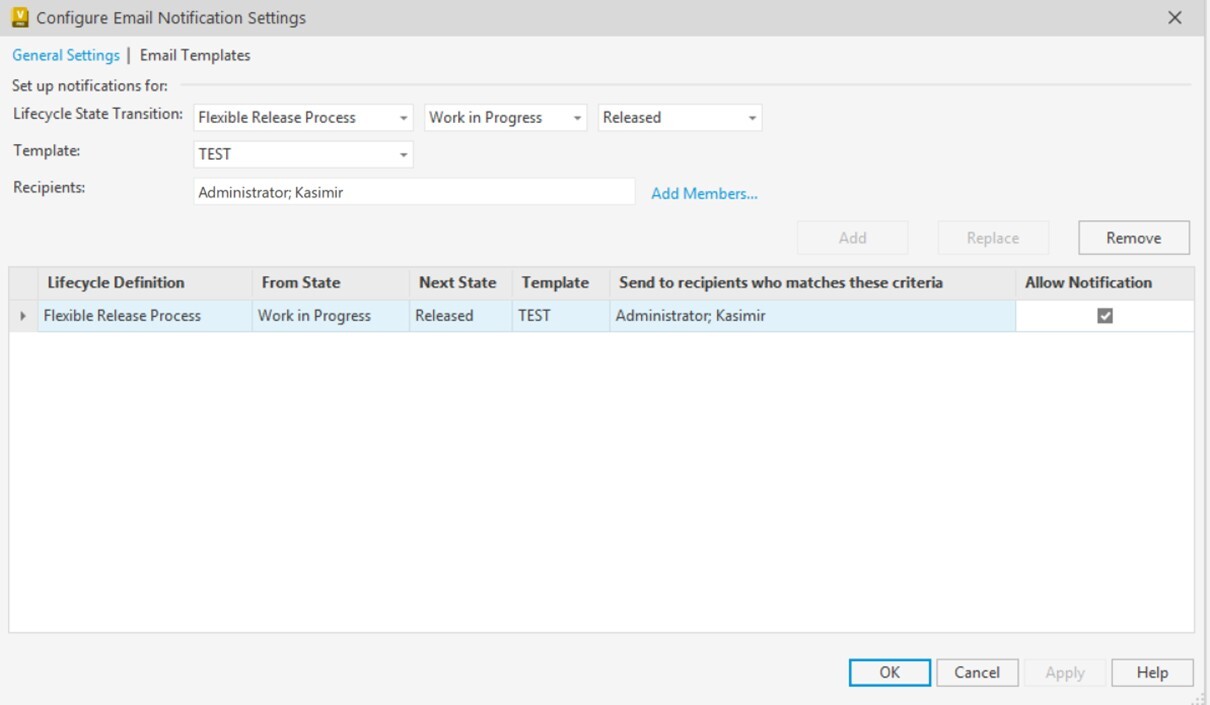Sort by Lifecycle Definition column header

point(145,283)
